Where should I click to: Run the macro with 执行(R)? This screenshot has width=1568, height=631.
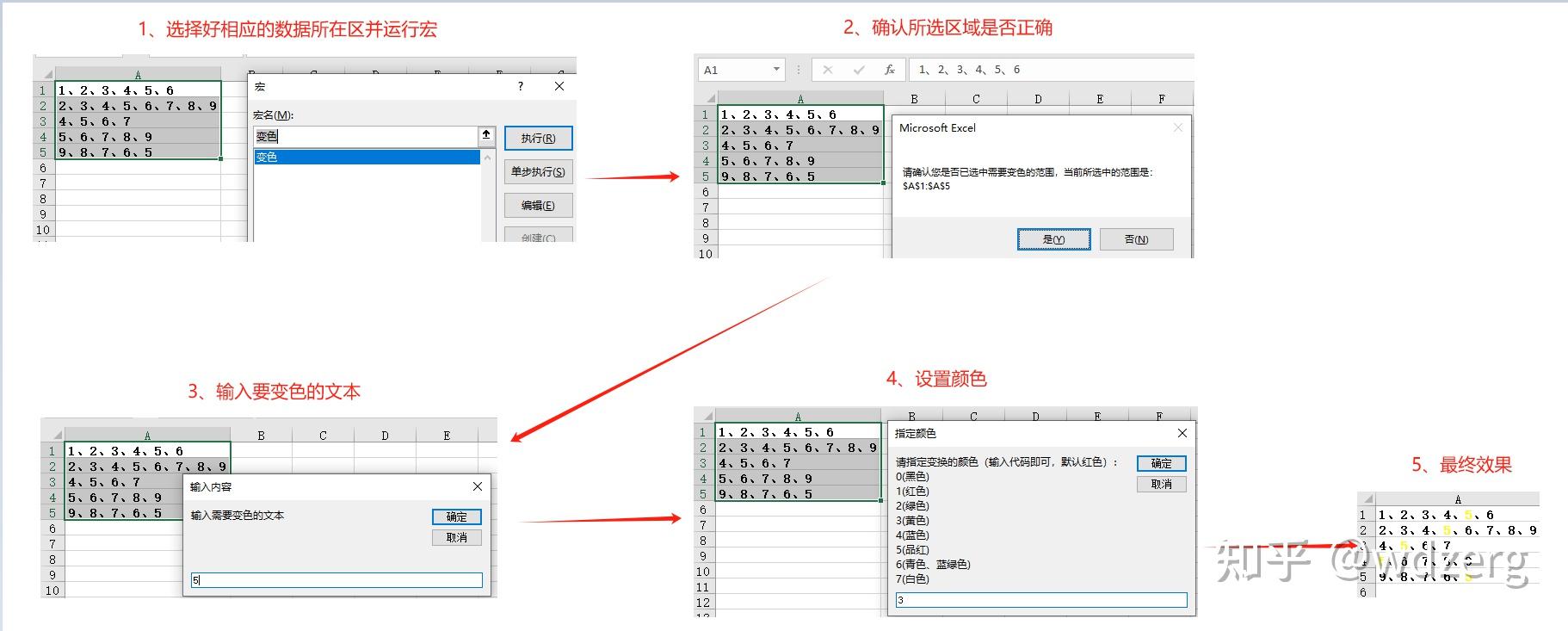(x=538, y=138)
